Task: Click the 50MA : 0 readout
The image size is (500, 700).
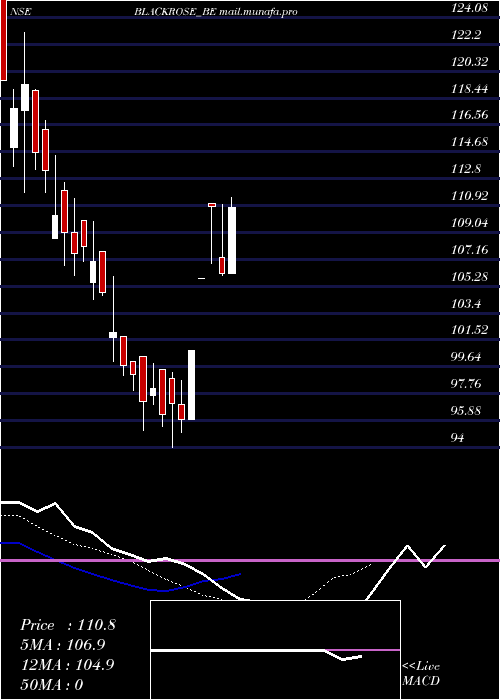Action: pyautogui.click(x=52, y=684)
